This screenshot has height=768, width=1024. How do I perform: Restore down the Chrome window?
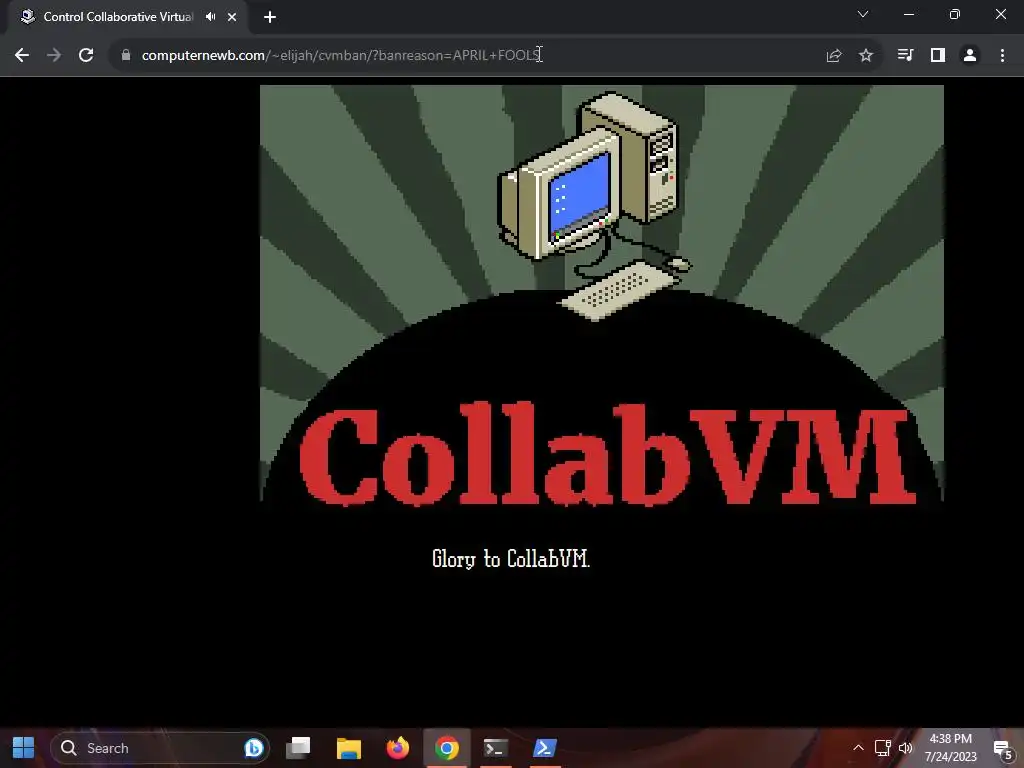[955, 14]
